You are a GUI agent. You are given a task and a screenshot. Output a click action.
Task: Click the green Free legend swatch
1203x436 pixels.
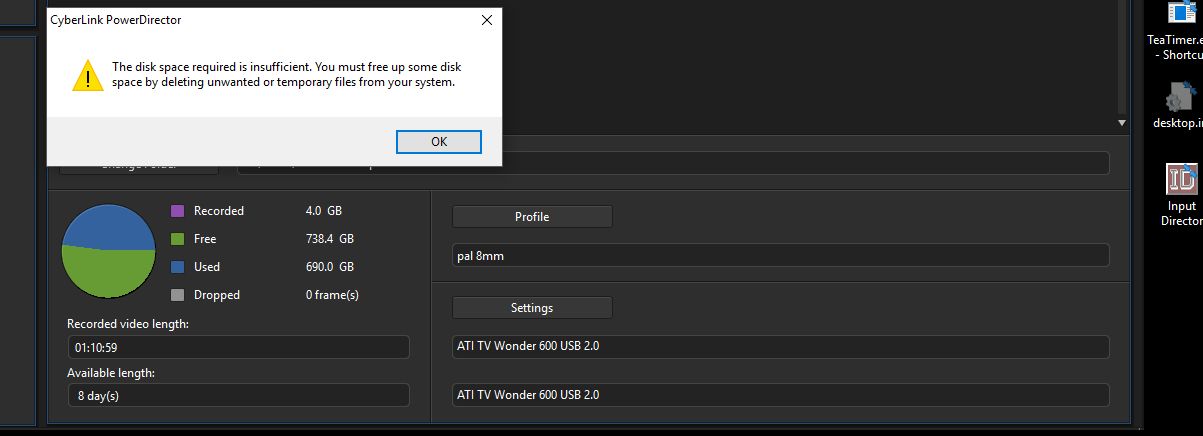pyautogui.click(x=178, y=239)
